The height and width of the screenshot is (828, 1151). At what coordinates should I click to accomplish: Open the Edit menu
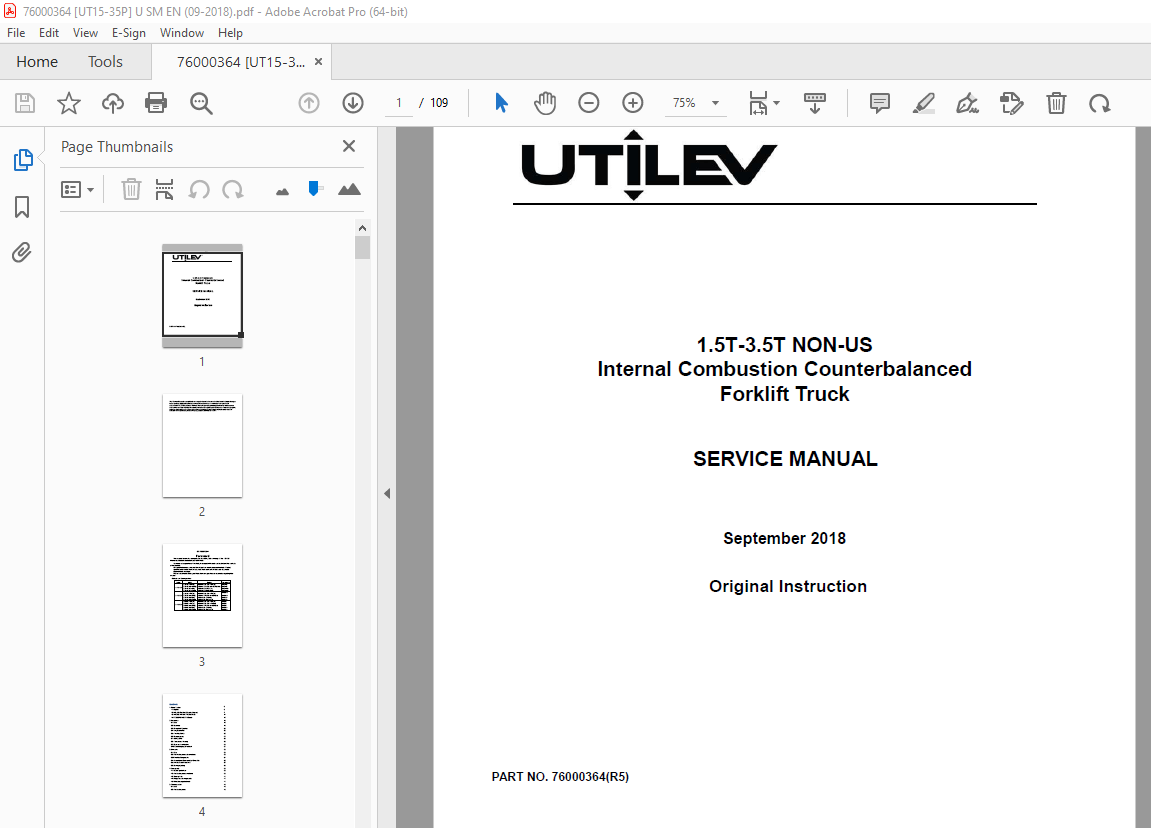tap(48, 33)
